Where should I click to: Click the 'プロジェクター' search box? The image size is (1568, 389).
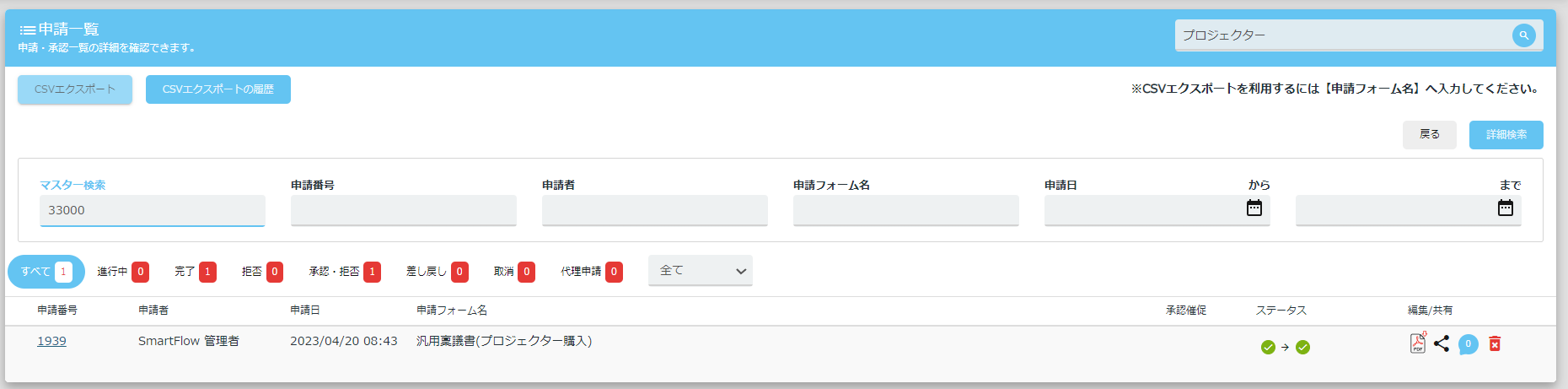click(x=1340, y=35)
